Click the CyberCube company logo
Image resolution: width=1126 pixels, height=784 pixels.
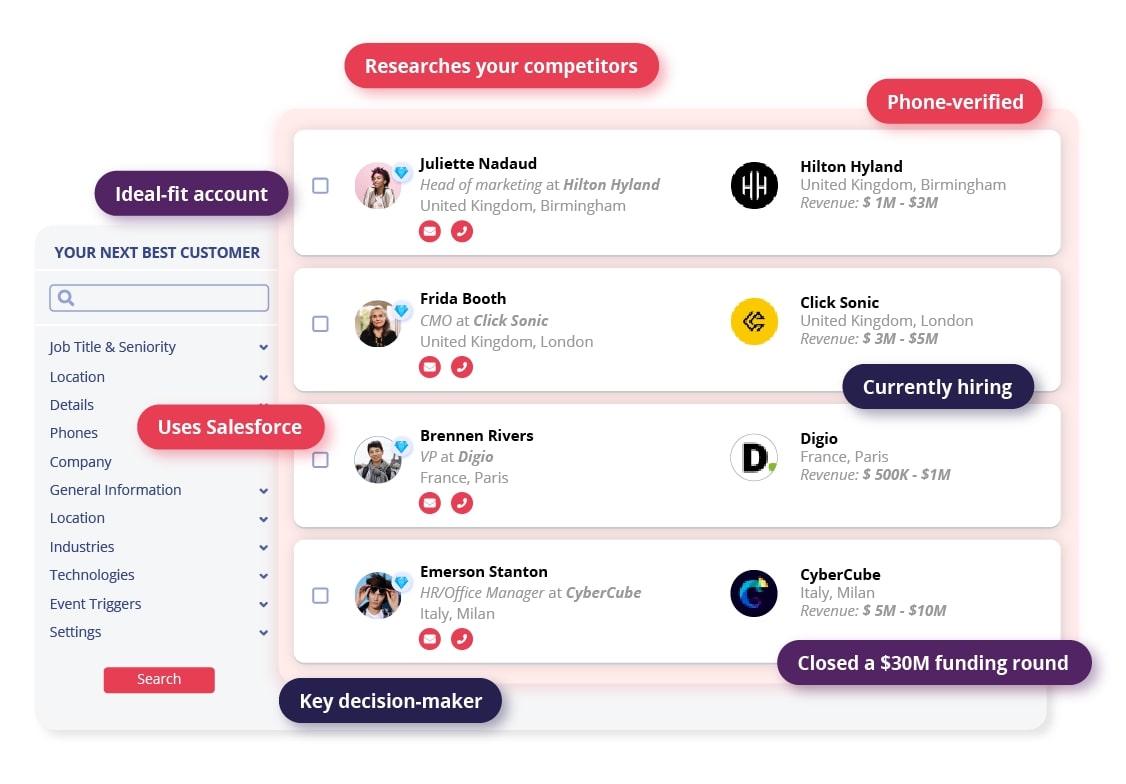pyautogui.click(x=754, y=594)
